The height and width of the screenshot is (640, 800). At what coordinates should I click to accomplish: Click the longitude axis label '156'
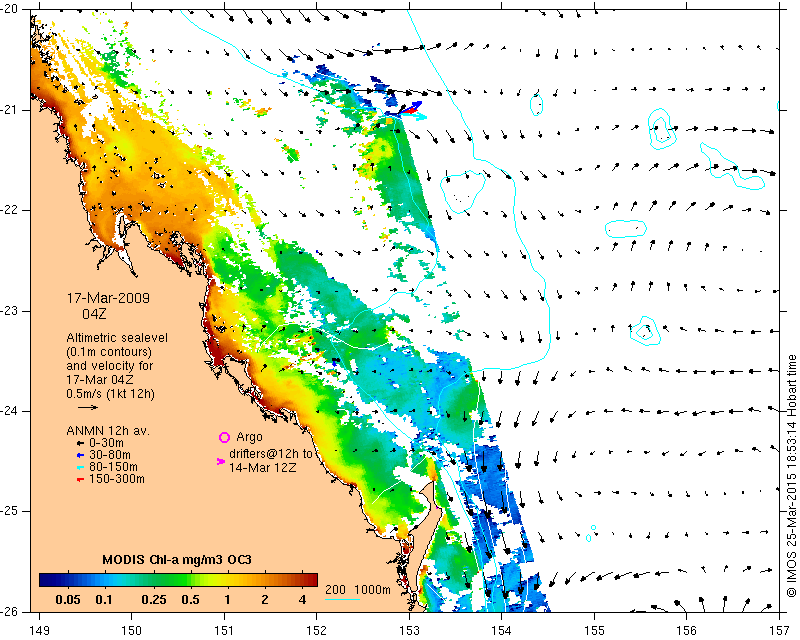coord(687,631)
